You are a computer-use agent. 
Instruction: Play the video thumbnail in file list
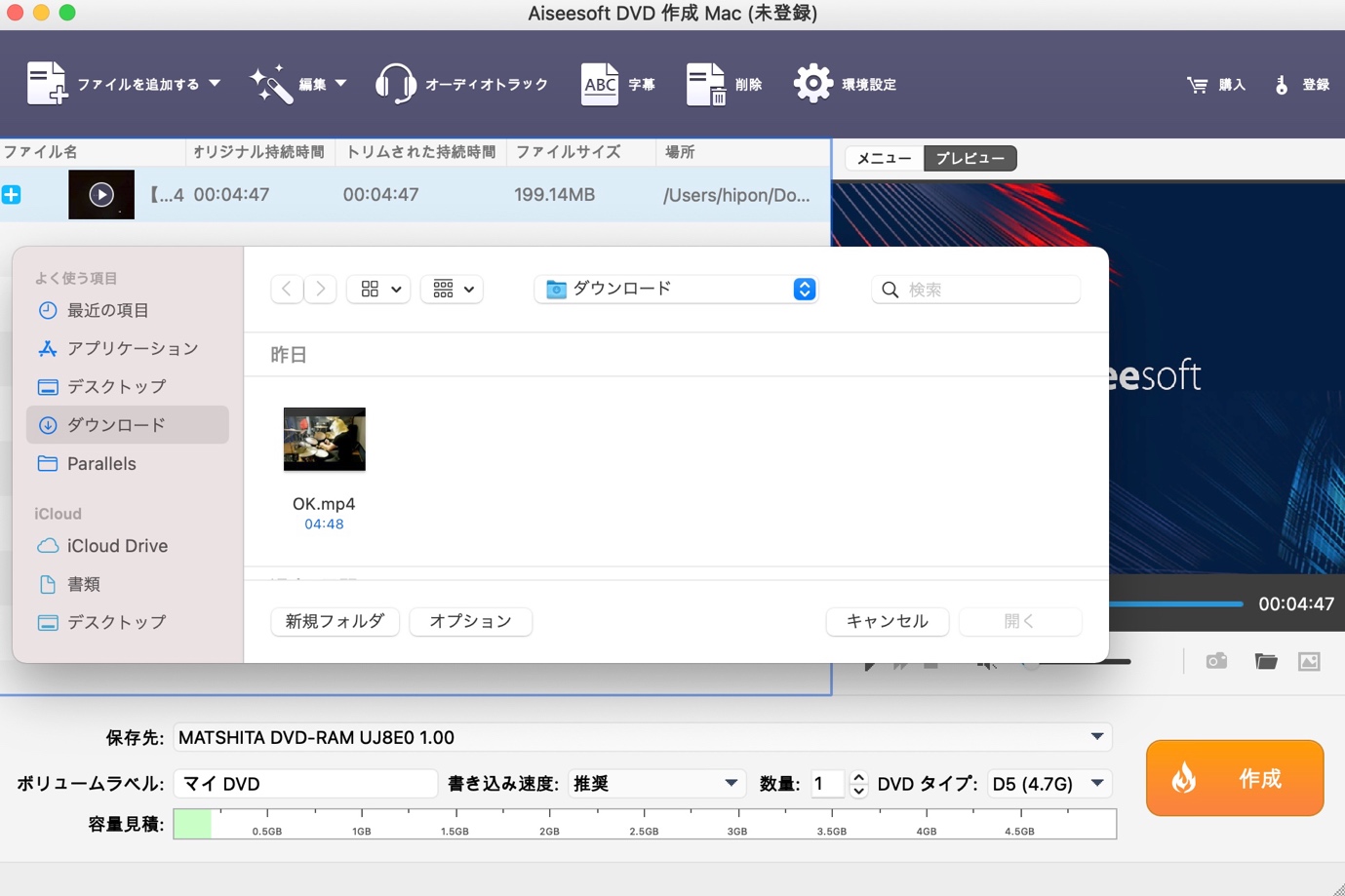[x=101, y=195]
